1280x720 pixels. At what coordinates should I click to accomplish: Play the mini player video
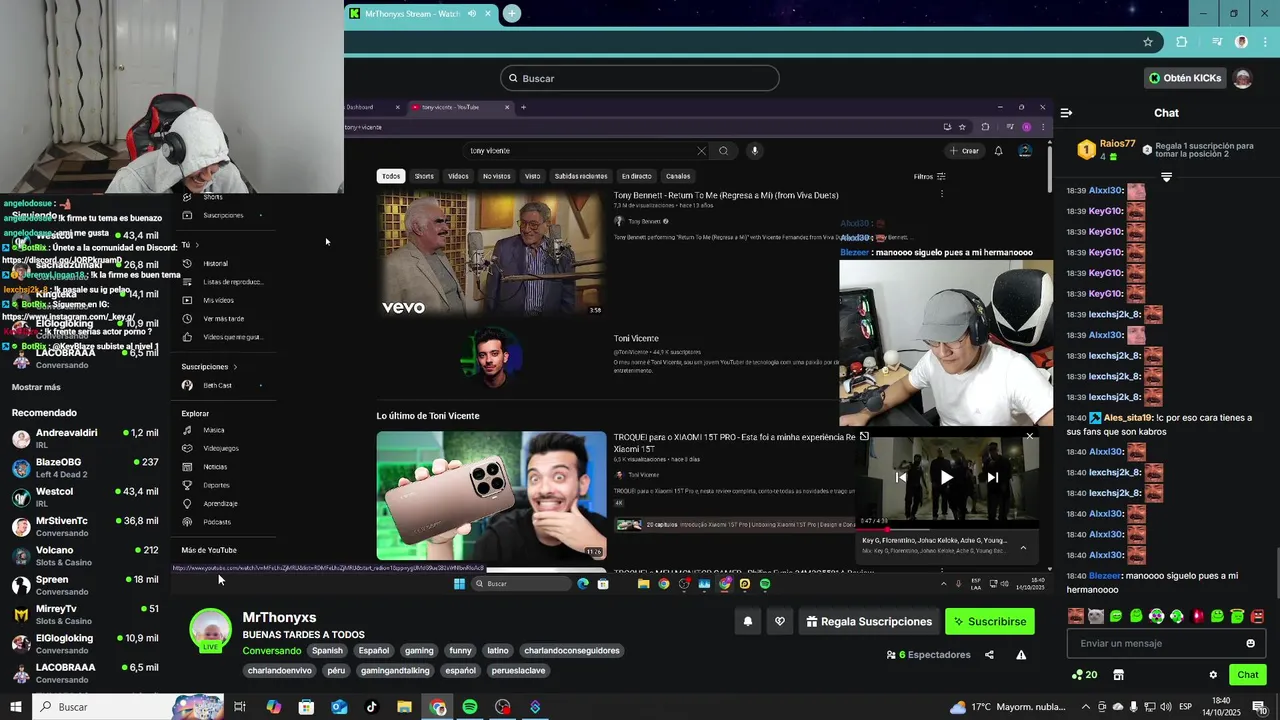pos(946,477)
